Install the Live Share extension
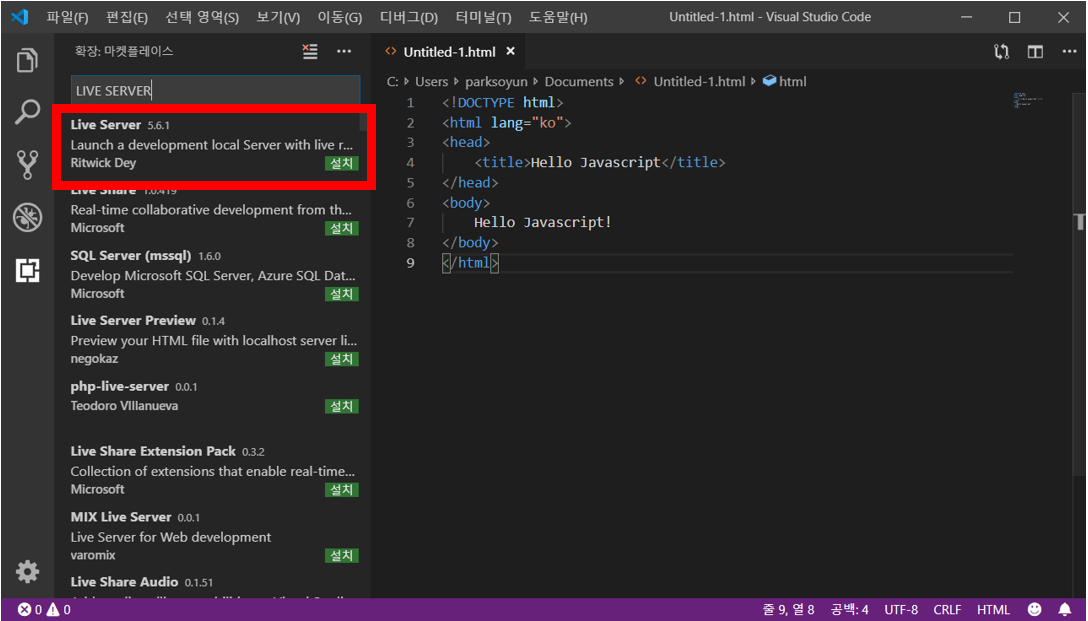The width and height of the screenshot is (1088, 621). tap(341, 228)
